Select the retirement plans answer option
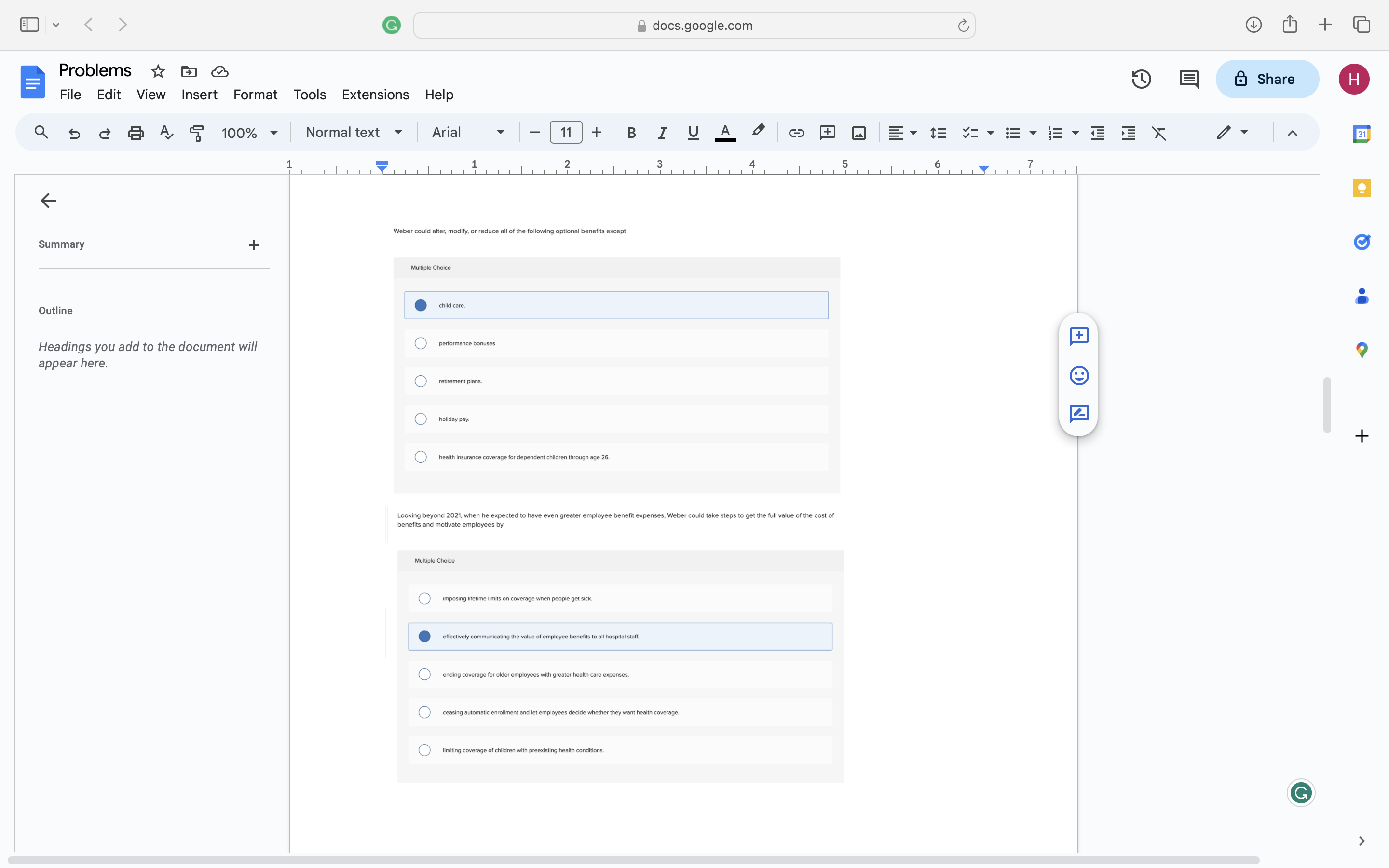The height and width of the screenshot is (868, 1389). [x=421, y=380]
